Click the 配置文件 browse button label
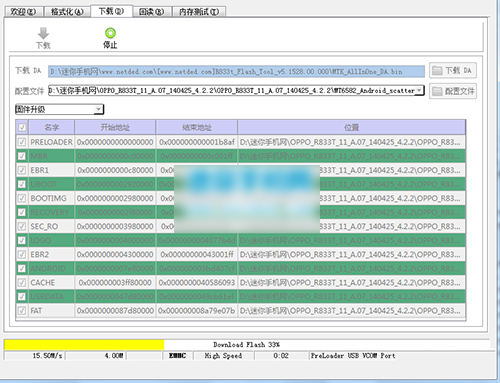This screenshot has height=383, width=500. 460,91
